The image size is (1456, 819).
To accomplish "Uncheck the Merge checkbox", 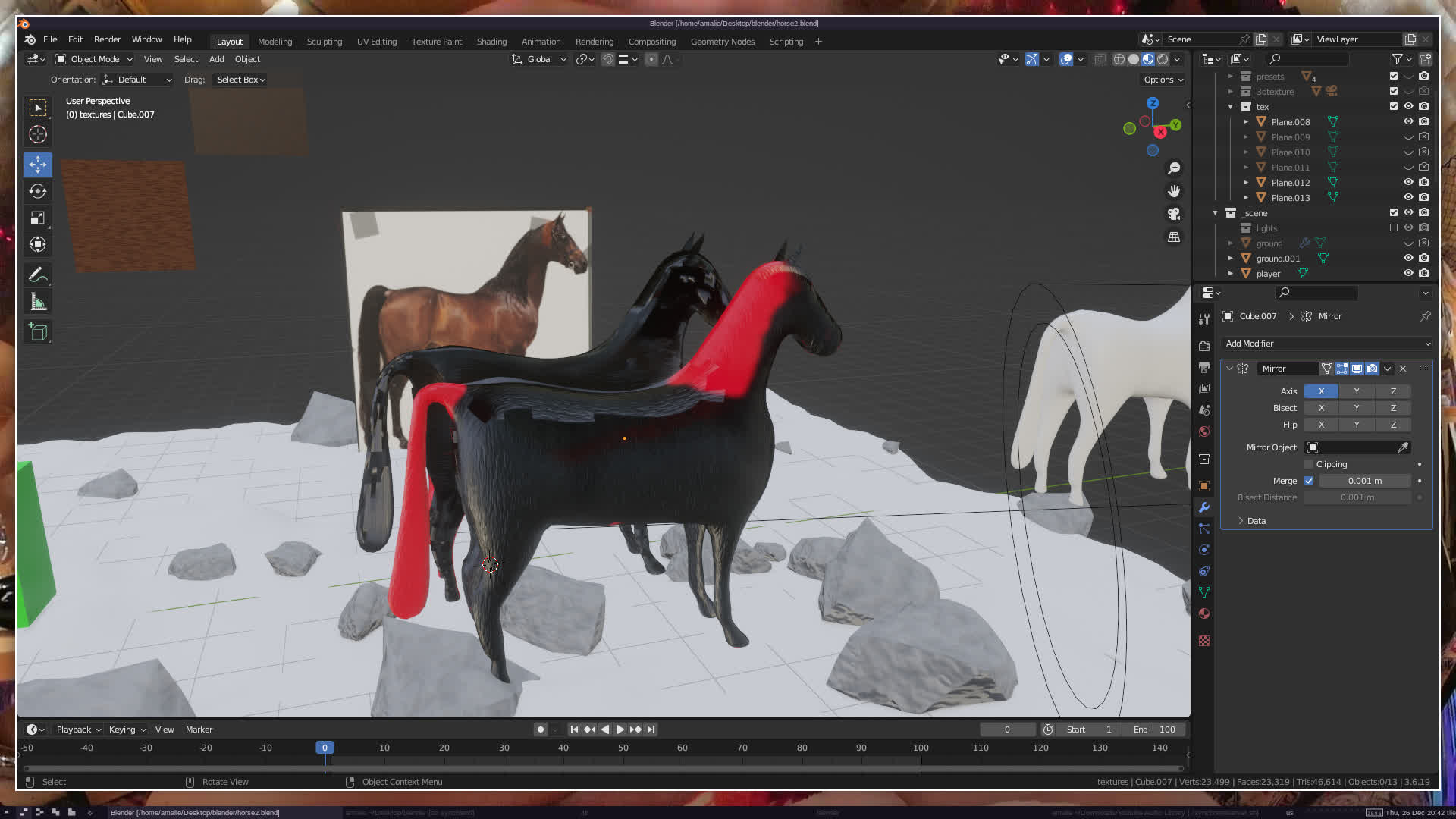I will click(x=1309, y=481).
